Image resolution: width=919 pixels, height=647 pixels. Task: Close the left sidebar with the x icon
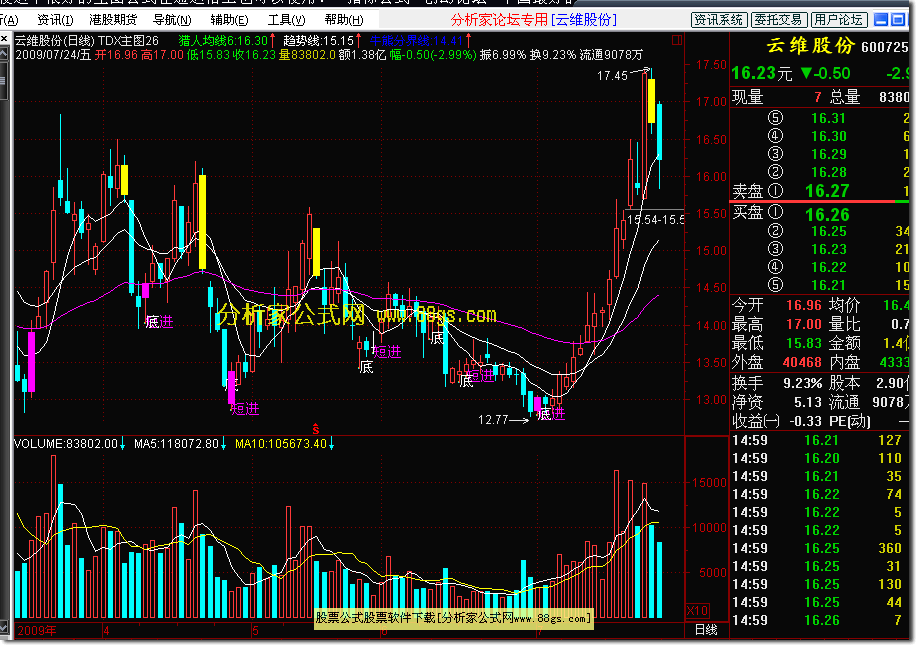click(4, 39)
